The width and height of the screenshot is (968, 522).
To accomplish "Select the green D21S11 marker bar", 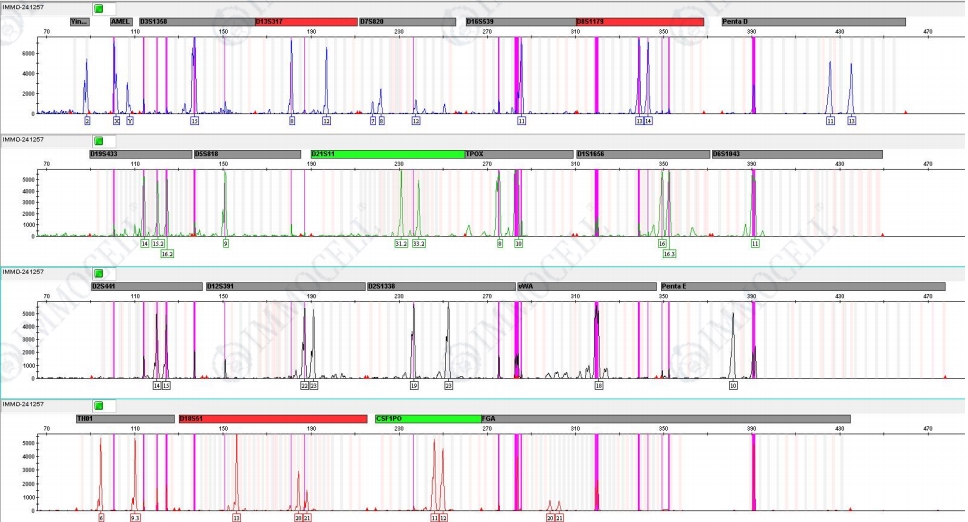I will point(387,154).
